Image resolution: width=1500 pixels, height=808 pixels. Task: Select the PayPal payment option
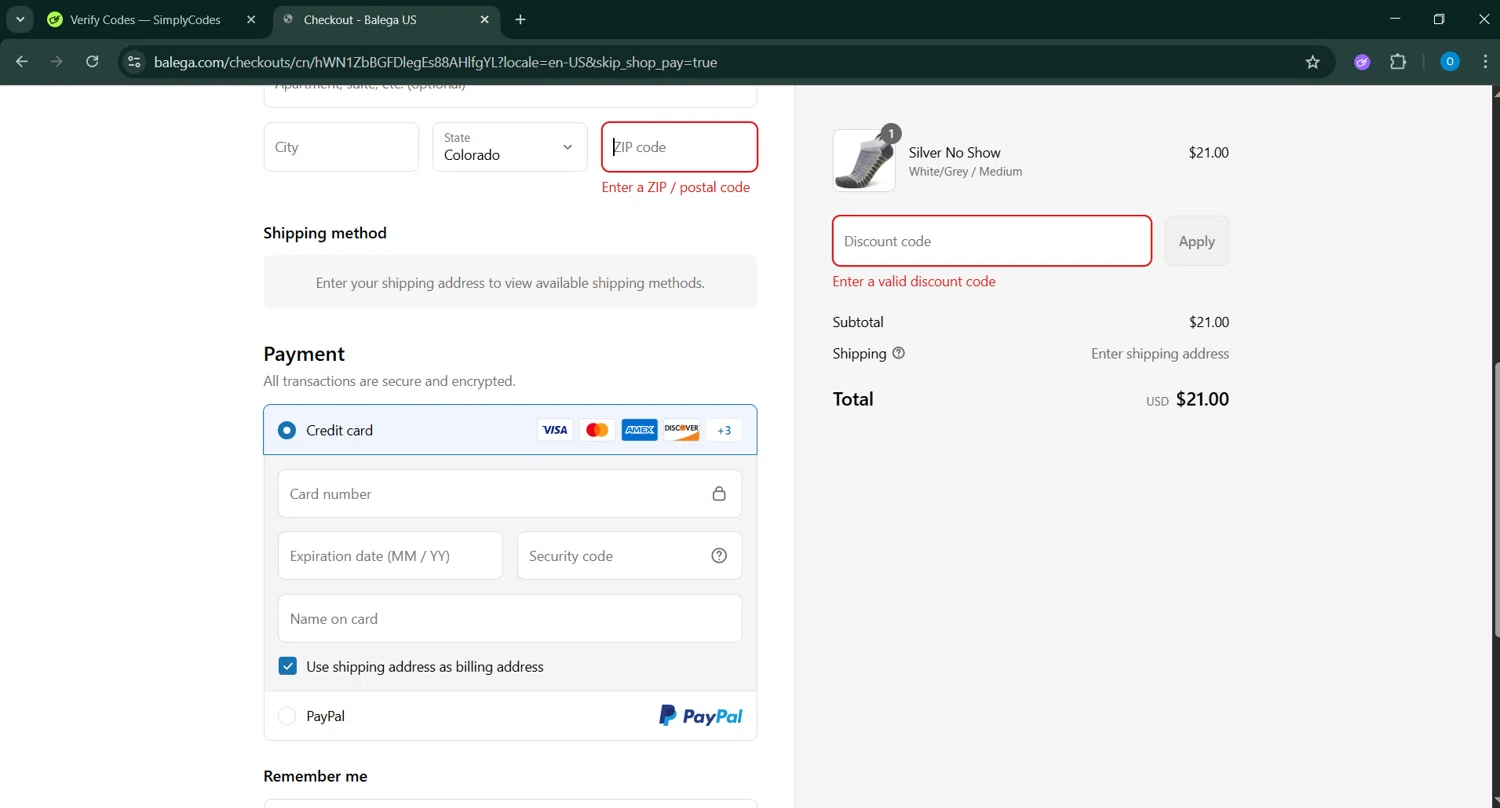(287, 716)
